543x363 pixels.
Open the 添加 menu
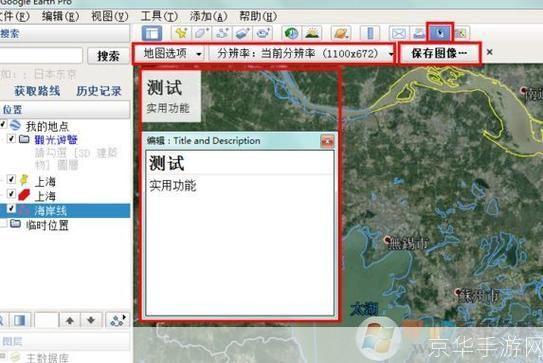coord(208,16)
